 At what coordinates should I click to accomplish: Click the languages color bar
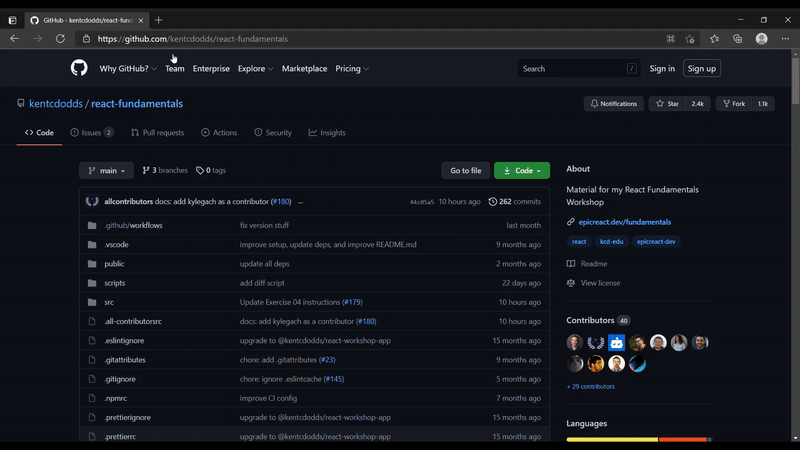coord(639,439)
